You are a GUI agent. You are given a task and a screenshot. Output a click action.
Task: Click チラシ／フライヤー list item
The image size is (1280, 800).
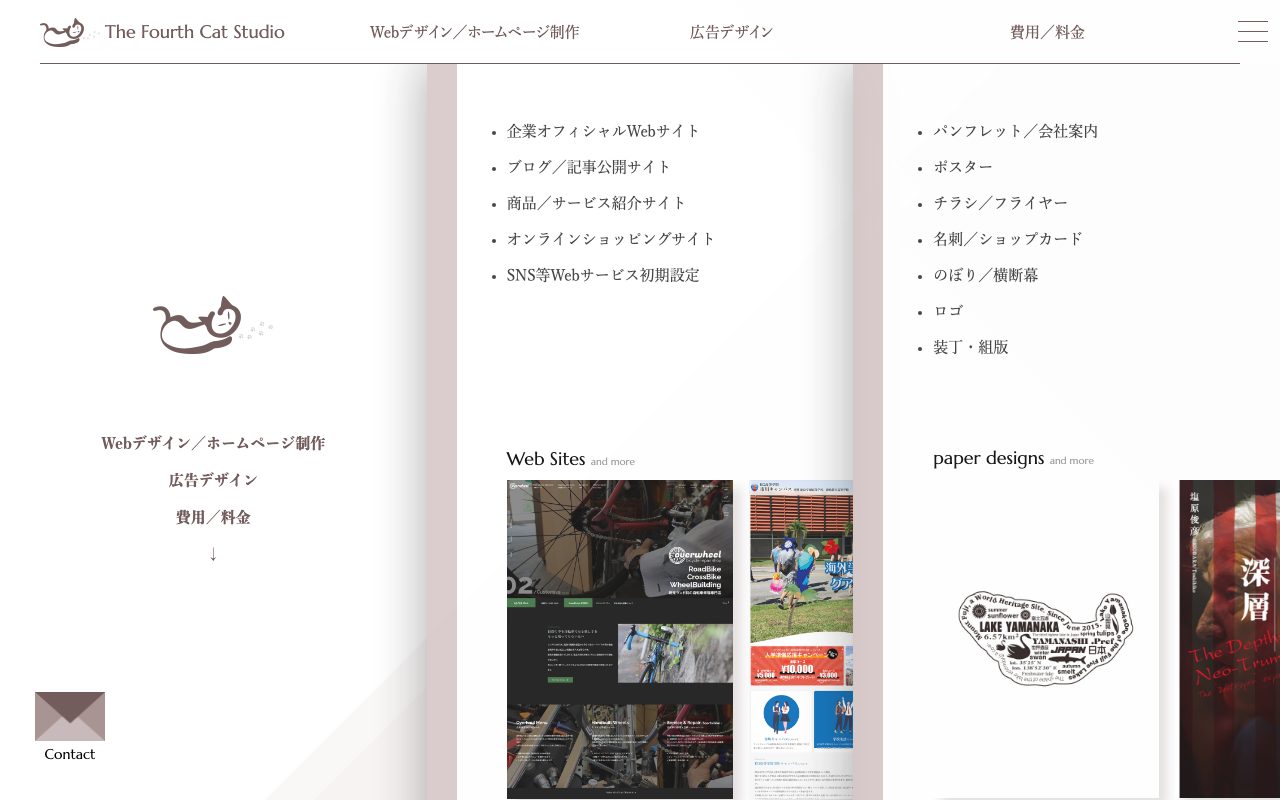(1001, 203)
